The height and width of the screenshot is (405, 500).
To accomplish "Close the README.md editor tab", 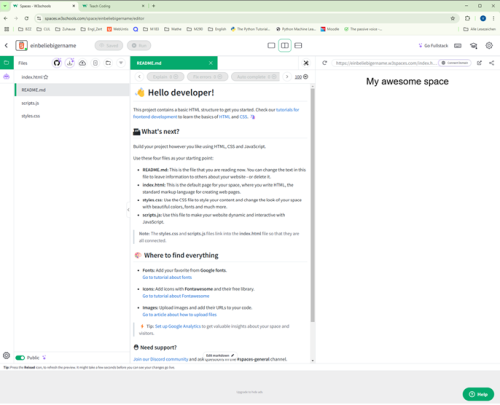I will (211, 63).
